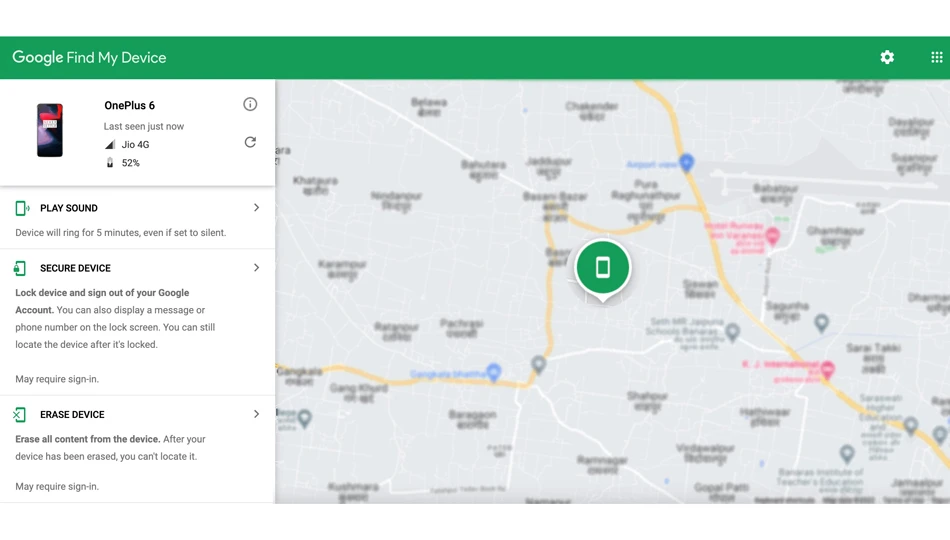Click 'Device will ring for 5 minutes' text

[x=121, y=232]
